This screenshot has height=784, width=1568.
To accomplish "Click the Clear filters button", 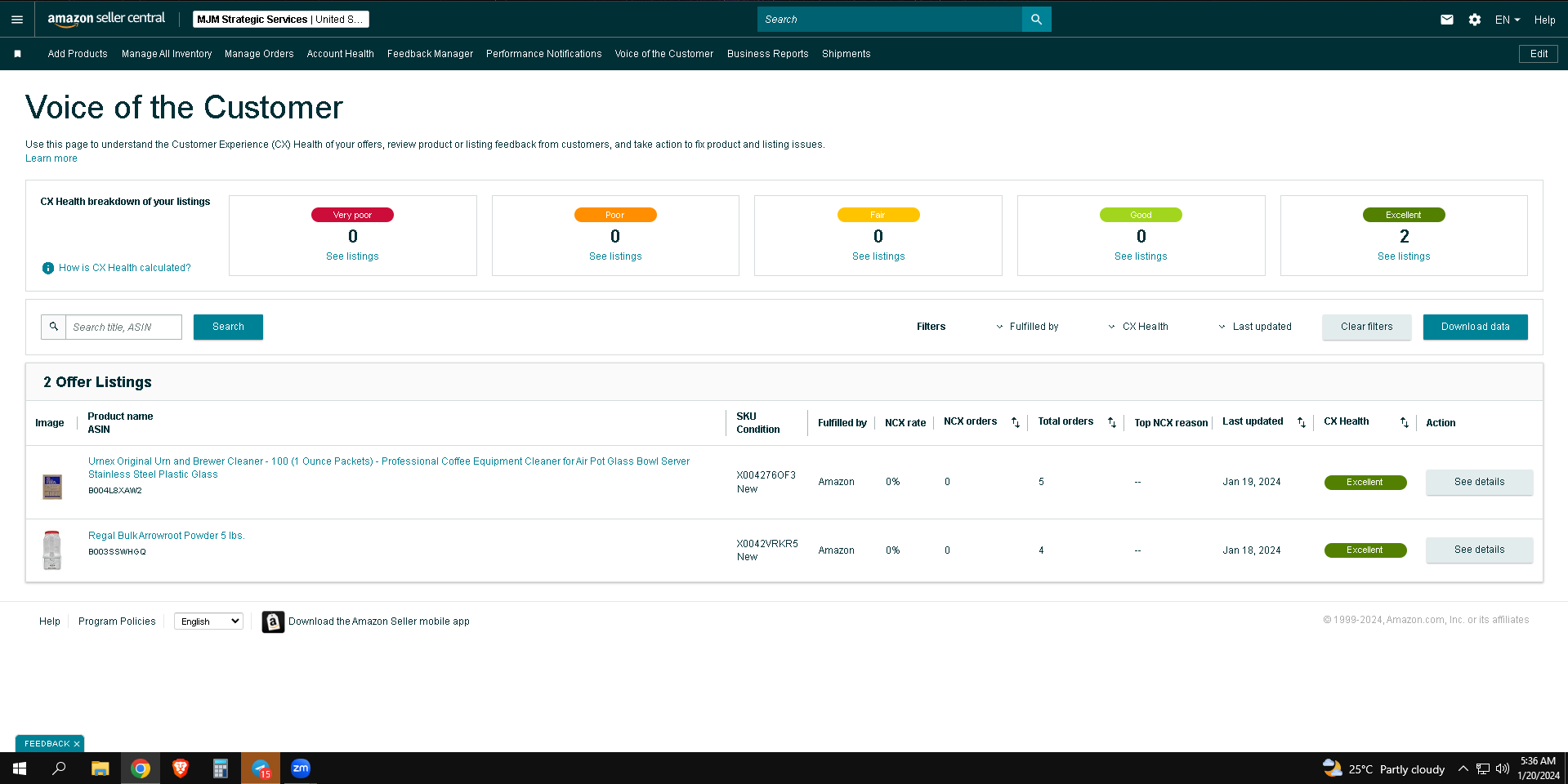I will [1367, 327].
